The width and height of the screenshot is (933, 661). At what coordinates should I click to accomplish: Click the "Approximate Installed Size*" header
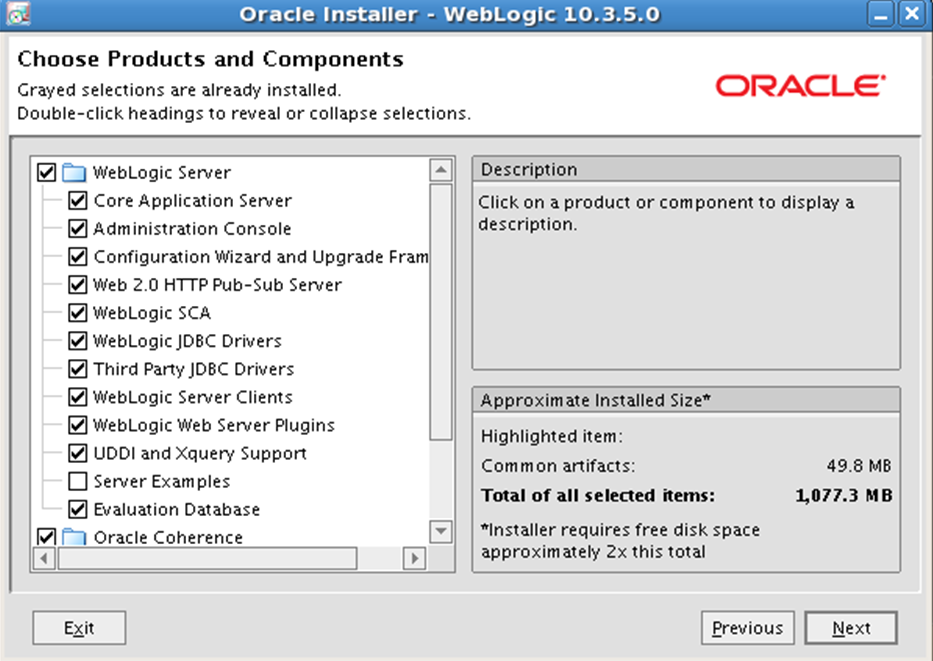(x=686, y=400)
